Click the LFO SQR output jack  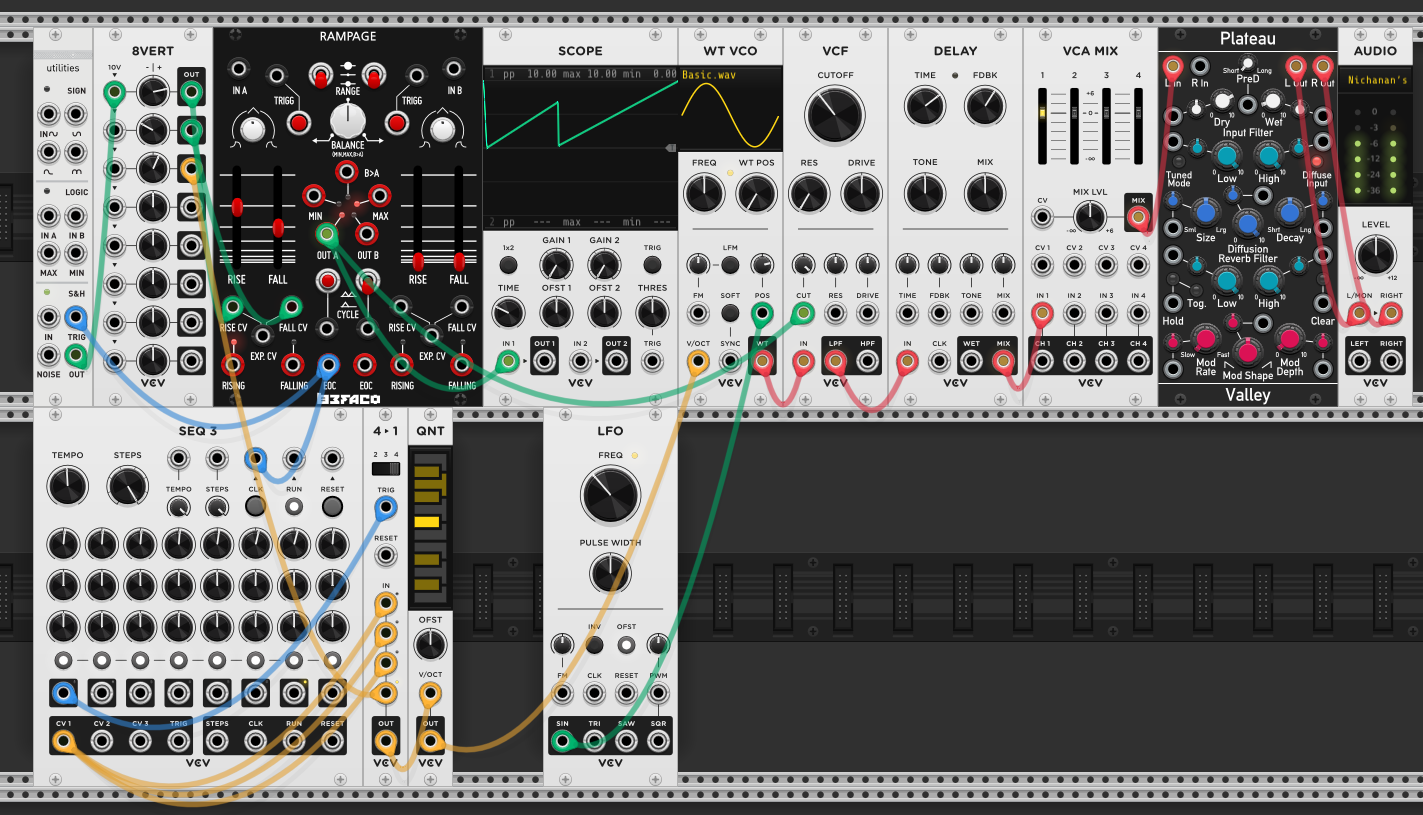click(658, 741)
